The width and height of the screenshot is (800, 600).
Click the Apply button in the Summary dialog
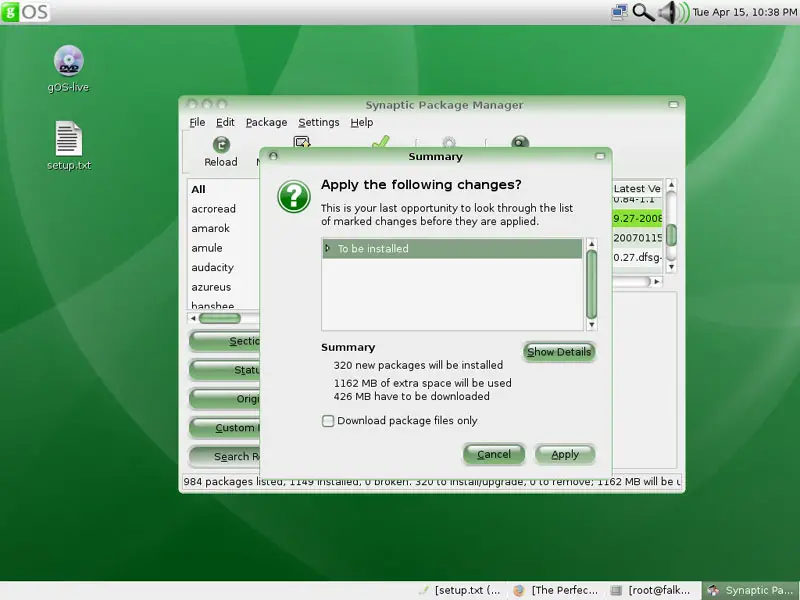pyautogui.click(x=565, y=455)
